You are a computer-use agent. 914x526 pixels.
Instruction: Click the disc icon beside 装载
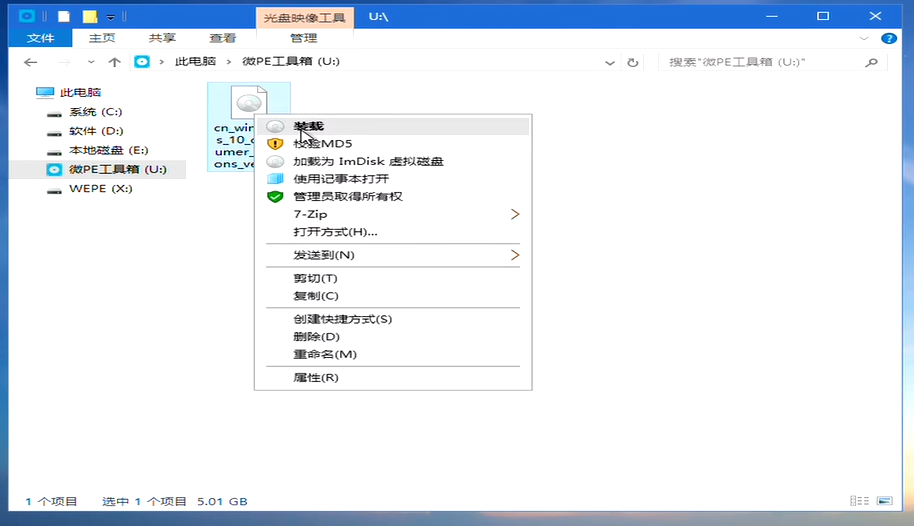pos(275,126)
